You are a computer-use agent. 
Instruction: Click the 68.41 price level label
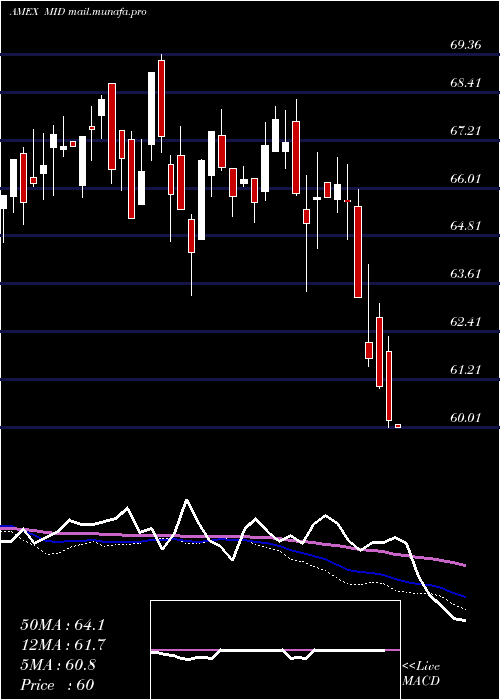pos(466,83)
